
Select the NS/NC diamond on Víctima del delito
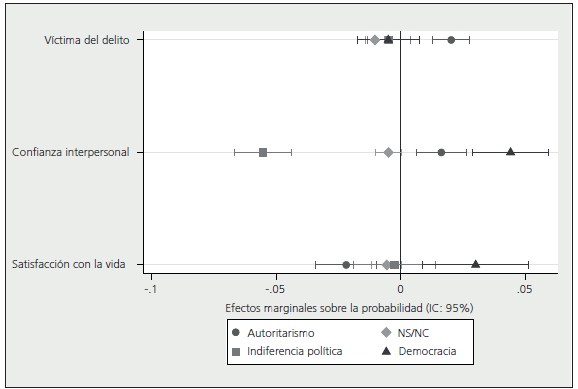pyautogui.click(x=375, y=40)
